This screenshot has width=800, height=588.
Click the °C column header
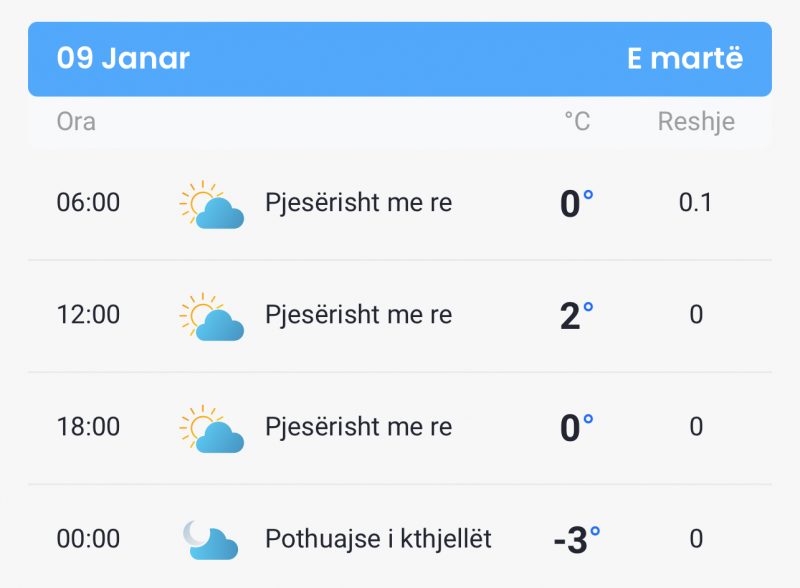[x=577, y=121]
